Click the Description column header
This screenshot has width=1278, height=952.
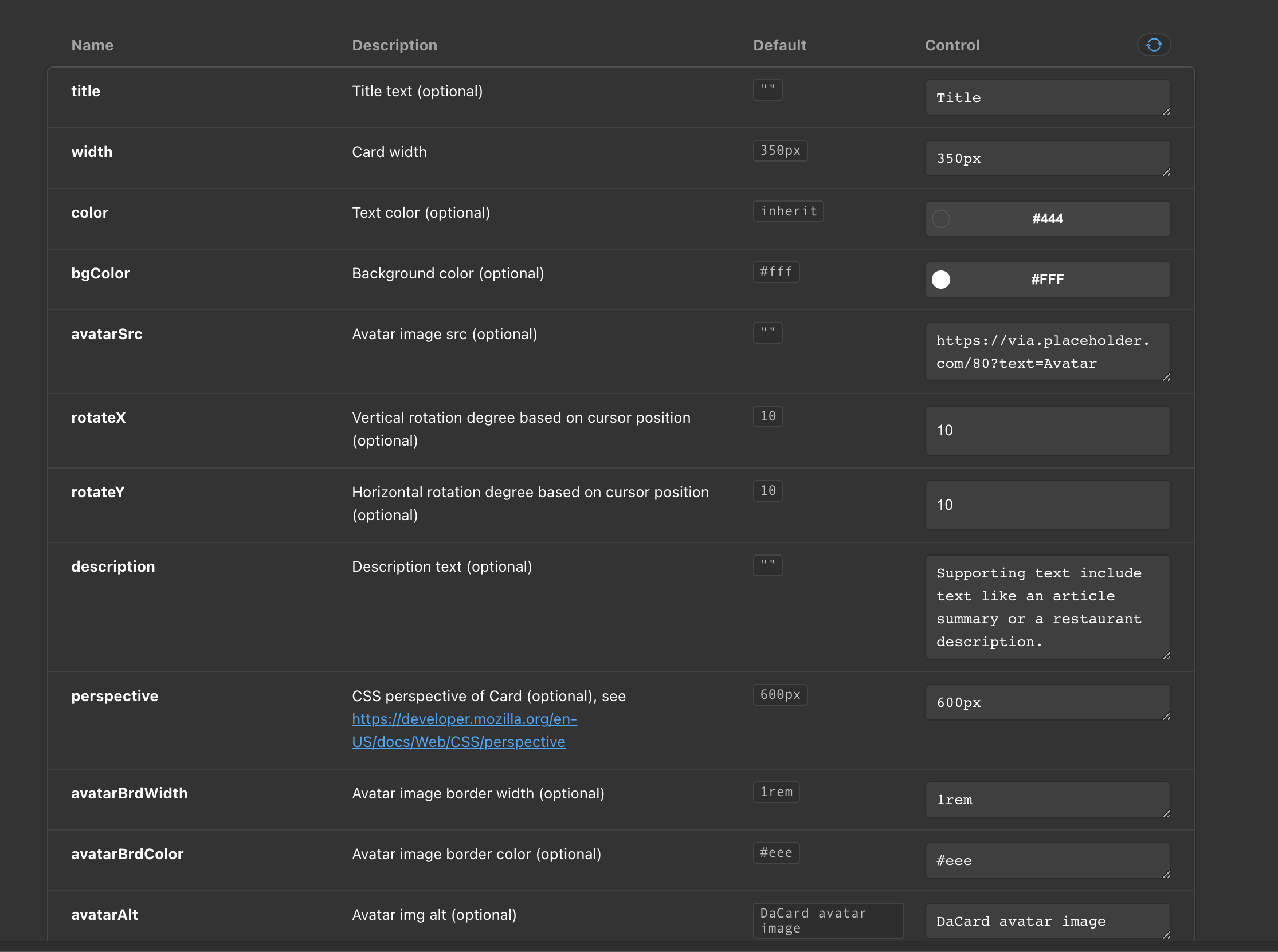coord(394,45)
